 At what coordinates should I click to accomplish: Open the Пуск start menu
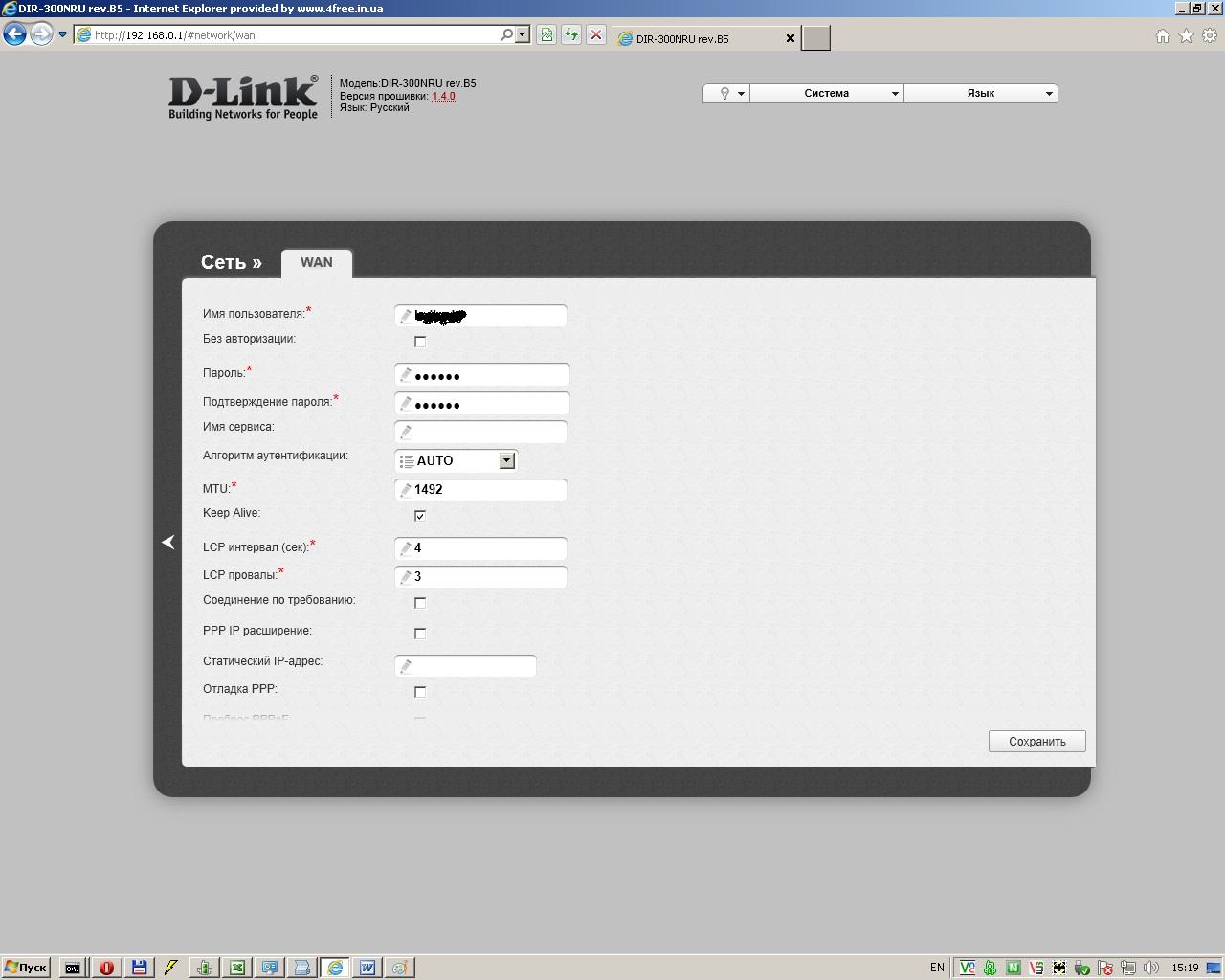click(26, 968)
